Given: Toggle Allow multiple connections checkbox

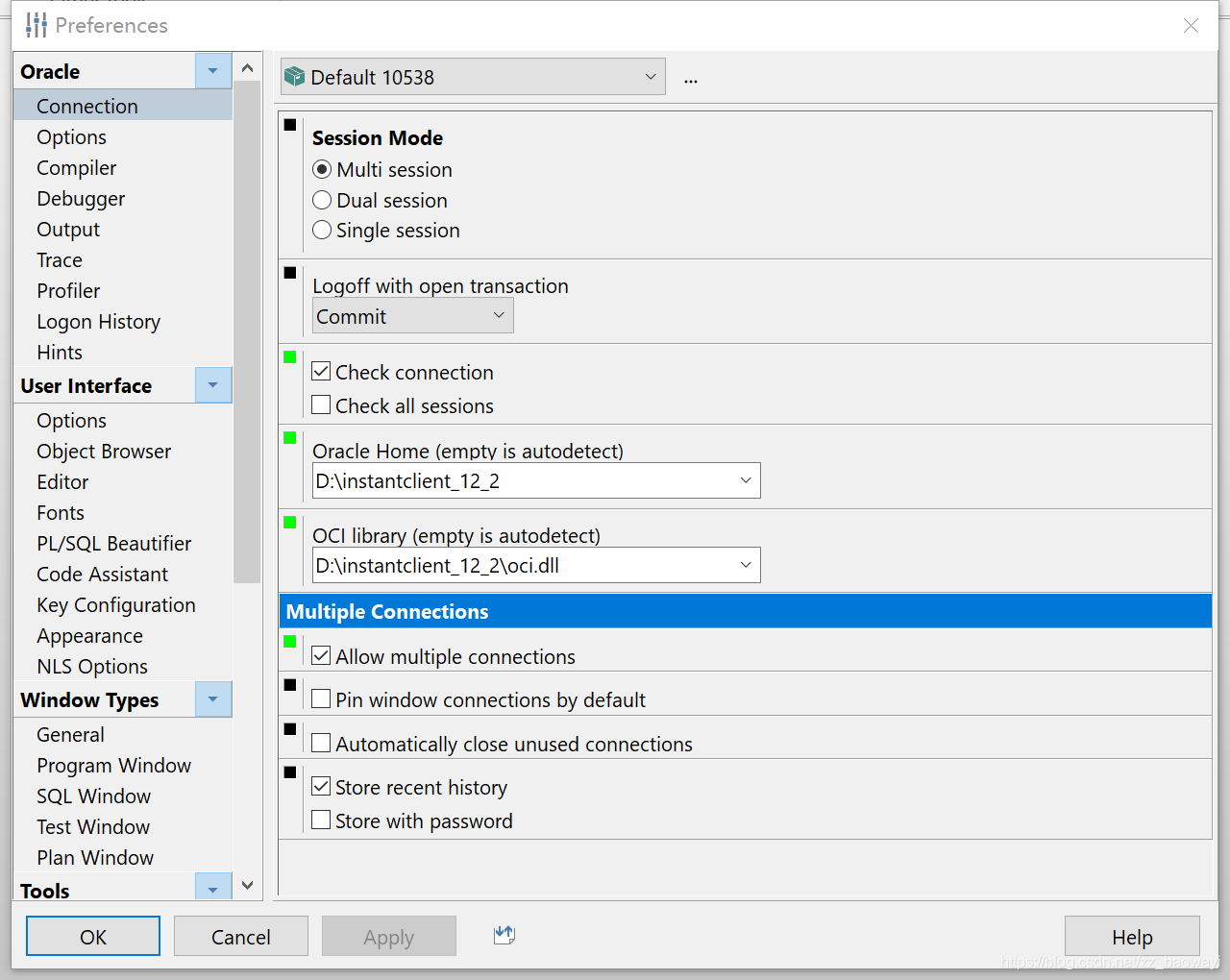Looking at the screenshot, I should (322, 656).
